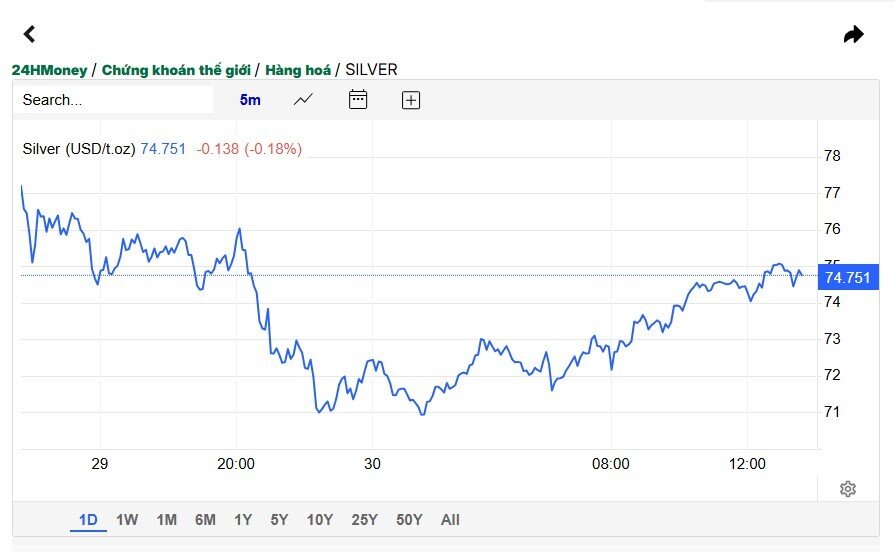Viewport: 895px width, 552px height.
Task: Open chart settings gear icon
Action: point(848,489)
